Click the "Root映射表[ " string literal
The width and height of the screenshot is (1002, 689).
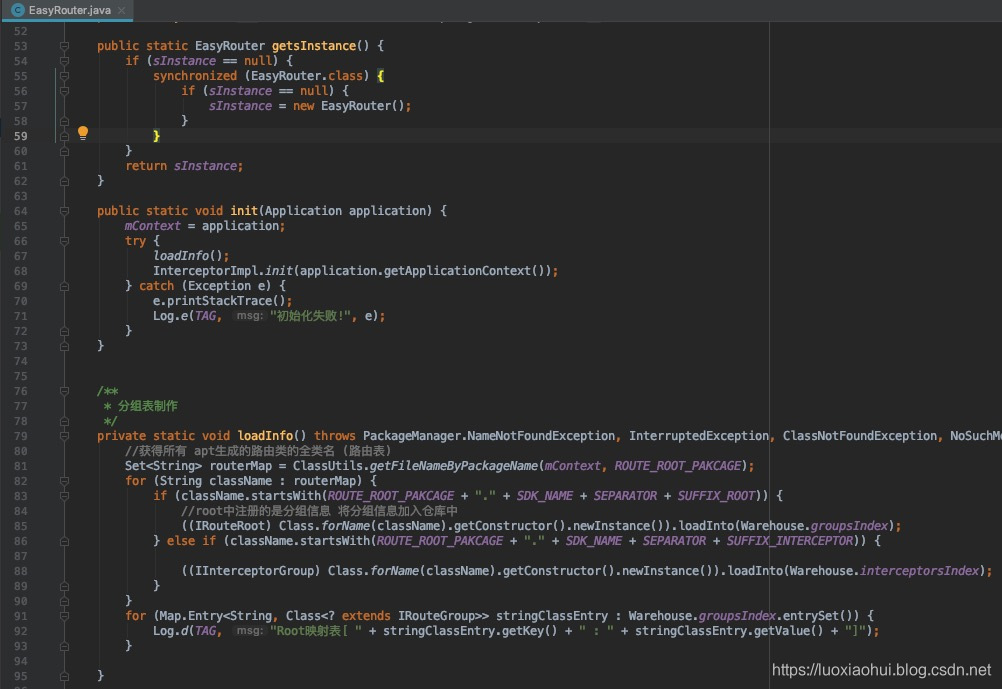point(316,631)
